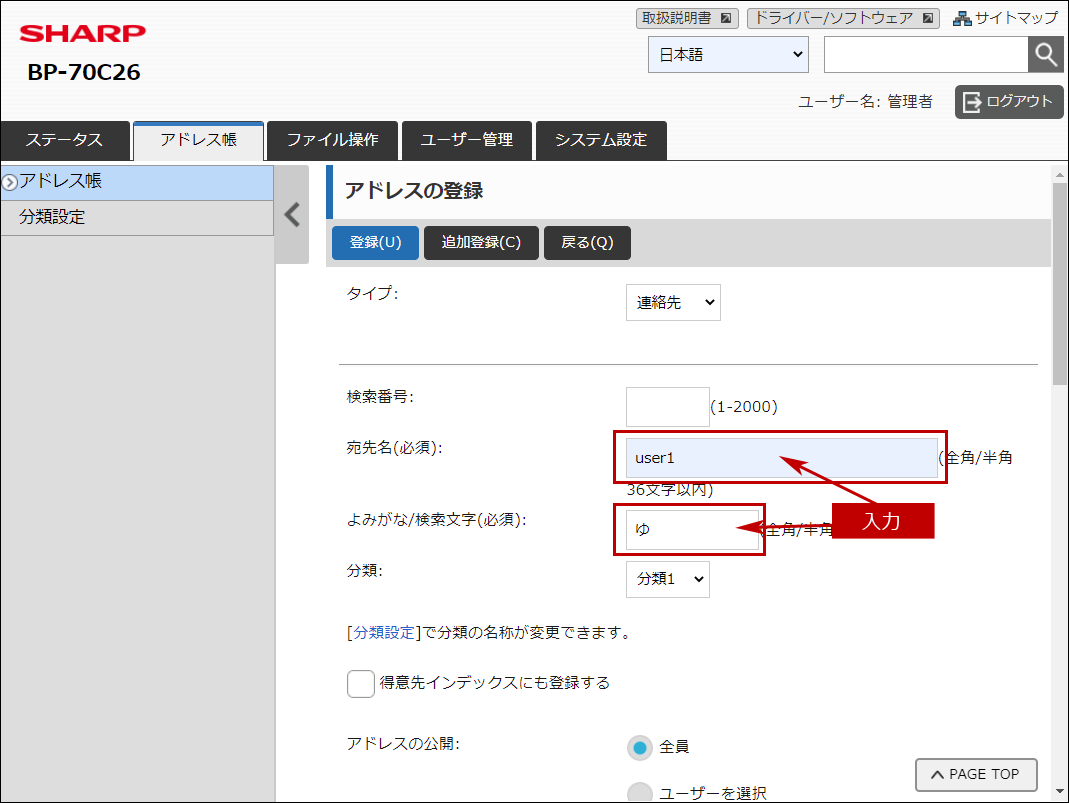Open the 取扱説明書 manual link
The width and height of the screenshot is (1069, 803).
coord(687,18)
